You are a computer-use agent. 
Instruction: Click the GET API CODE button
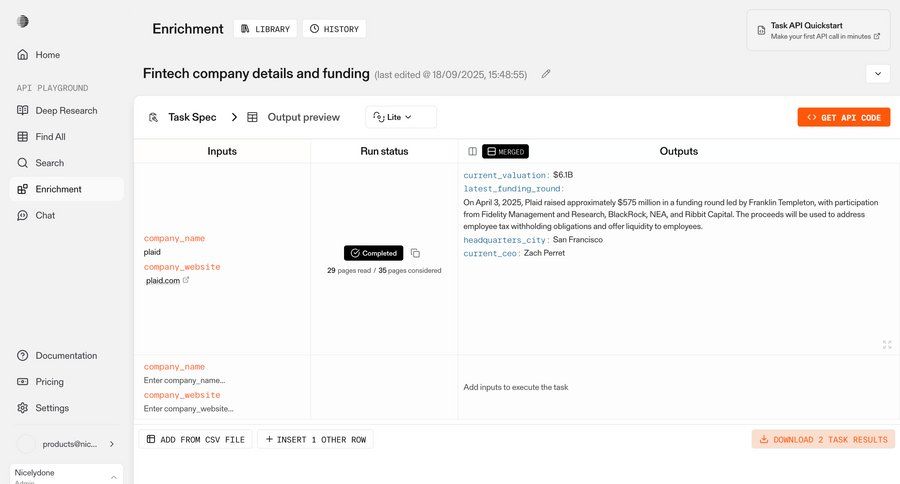(843, 117)
